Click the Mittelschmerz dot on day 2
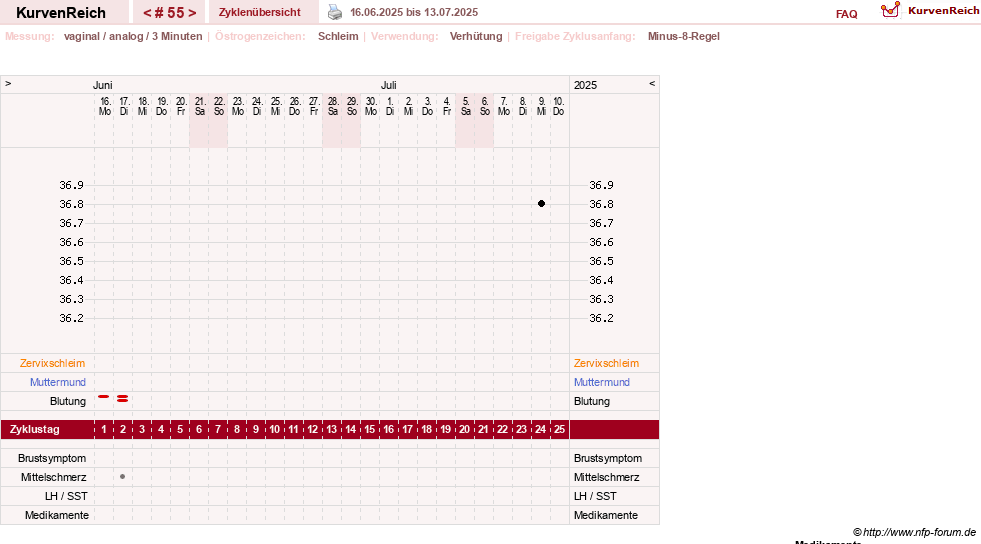 [123, 476]
